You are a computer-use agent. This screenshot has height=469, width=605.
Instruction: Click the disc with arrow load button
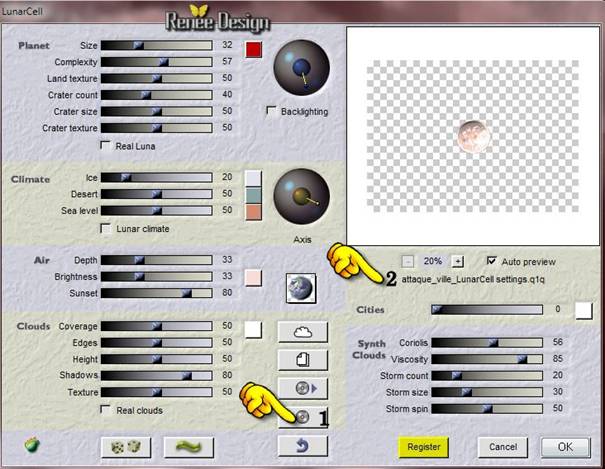click(303, 388)
